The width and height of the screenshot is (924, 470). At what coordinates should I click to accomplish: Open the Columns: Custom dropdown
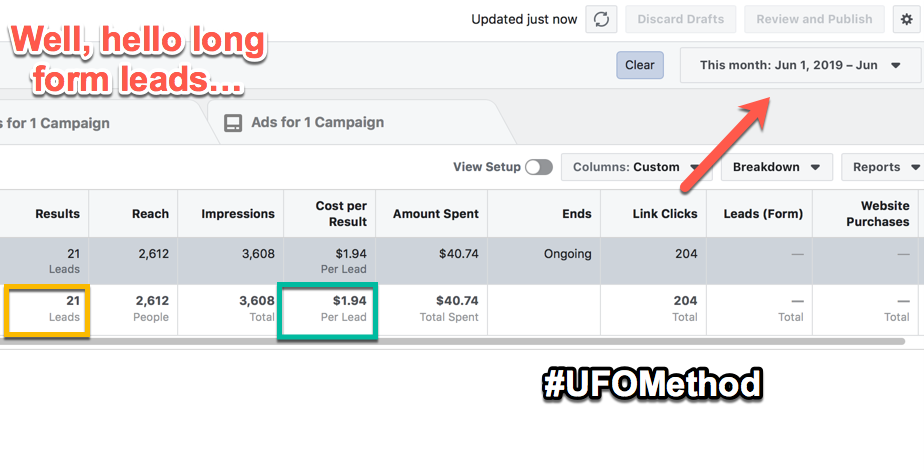pyautogui.click(x=636, y=167)
